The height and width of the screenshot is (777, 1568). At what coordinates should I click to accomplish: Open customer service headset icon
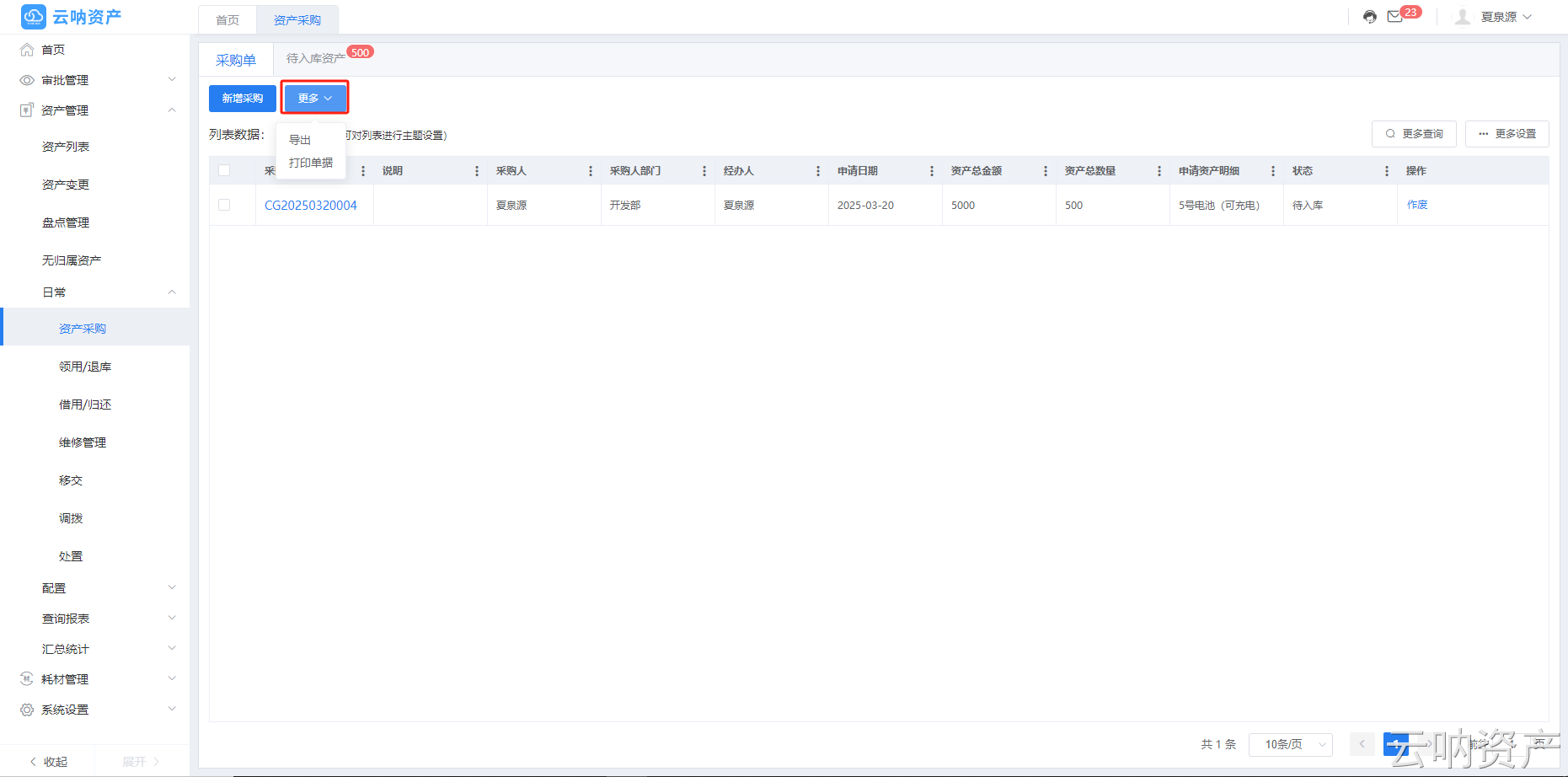point(1370,17)
